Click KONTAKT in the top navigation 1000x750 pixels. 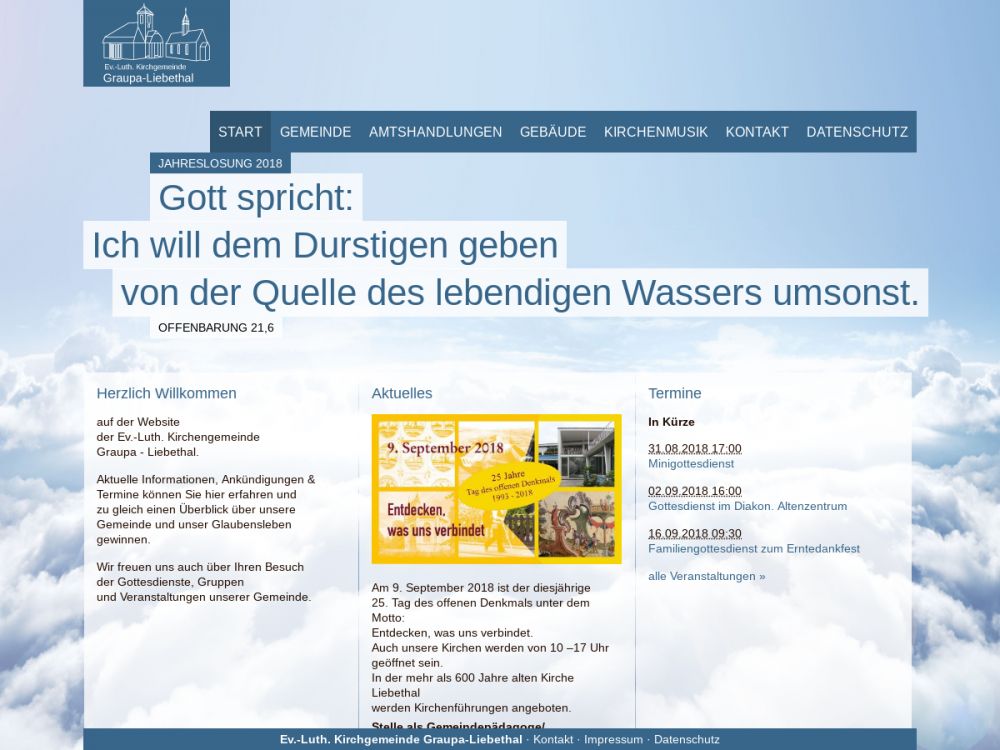[x=757, y=132]
